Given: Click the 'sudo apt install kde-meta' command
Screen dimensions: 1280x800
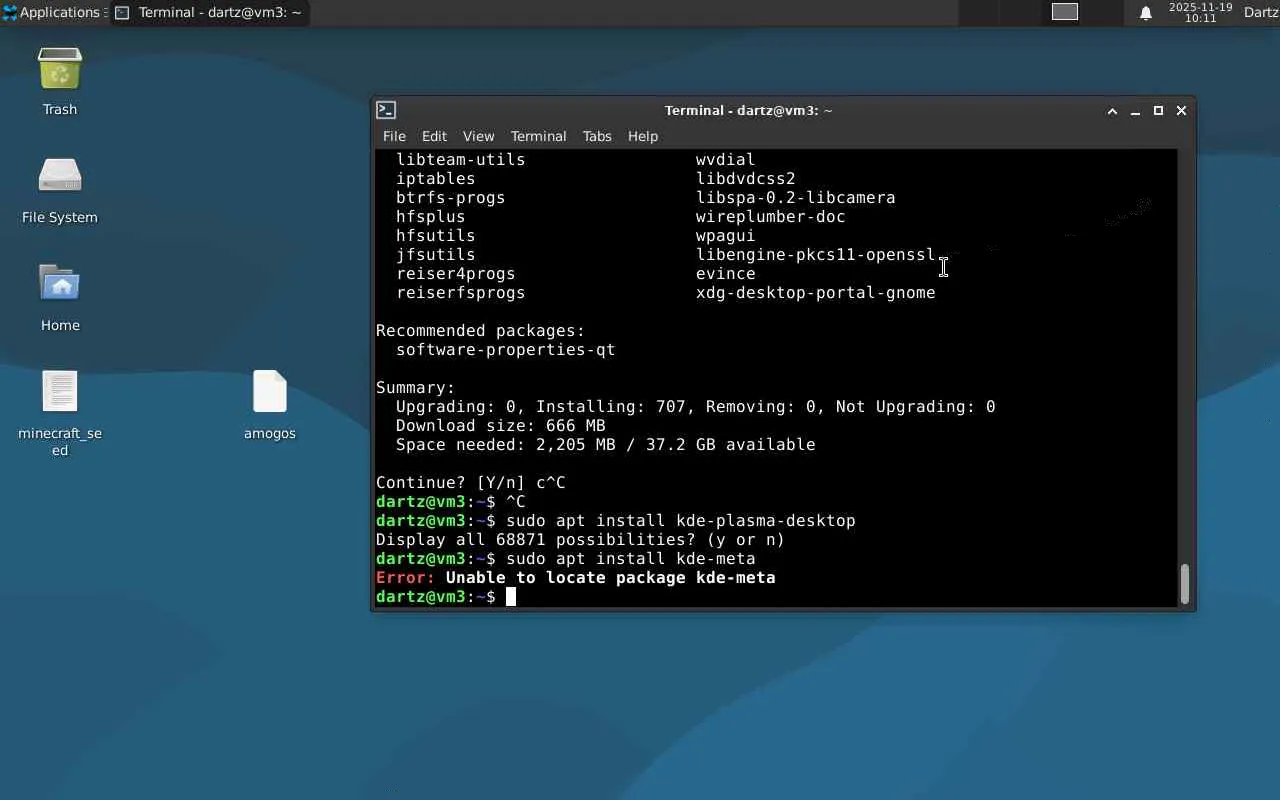Looking at the screenshot, I should coord(631,559).
